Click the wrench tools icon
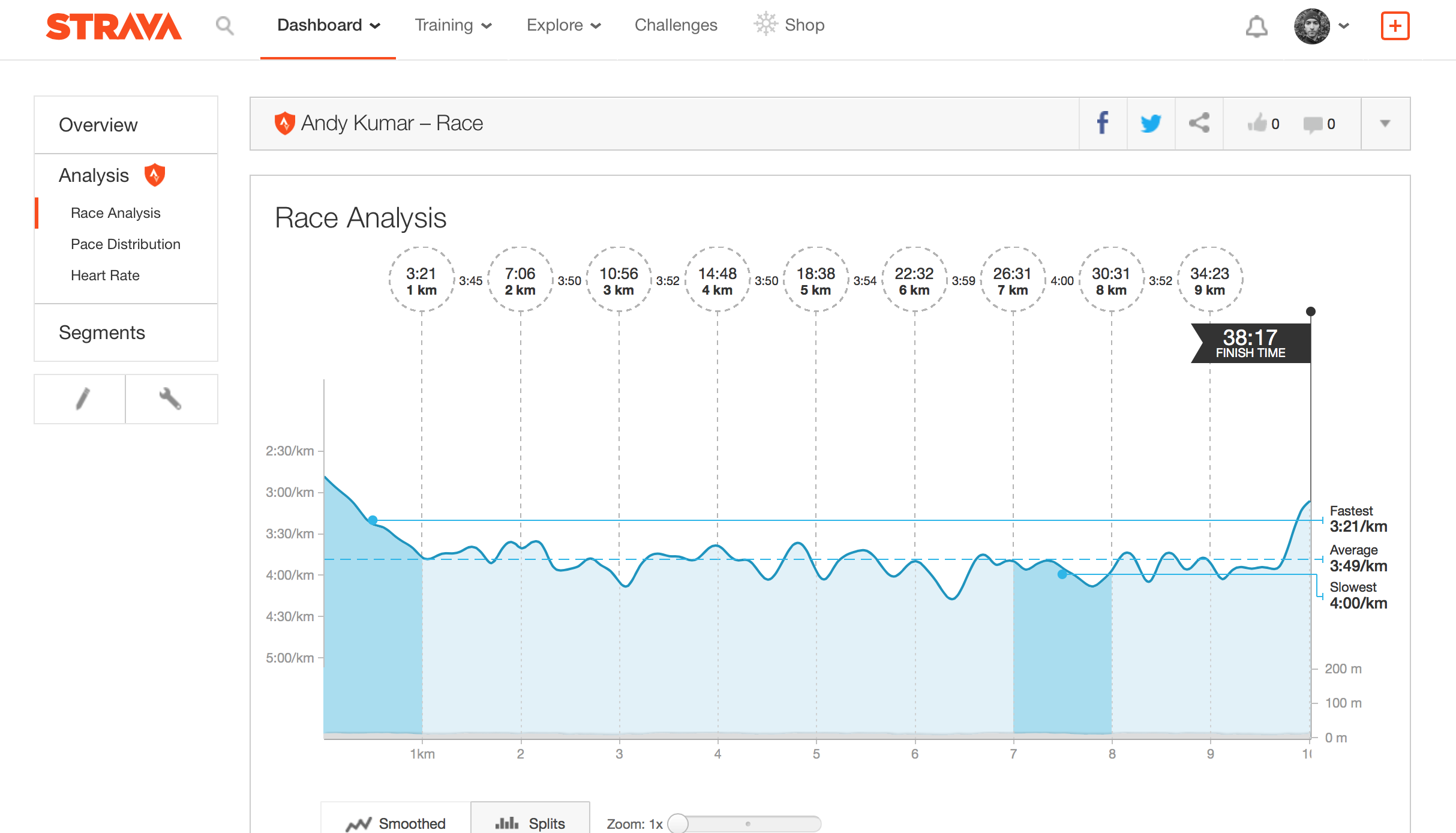 pyautogui.click(x=170, y=398)
